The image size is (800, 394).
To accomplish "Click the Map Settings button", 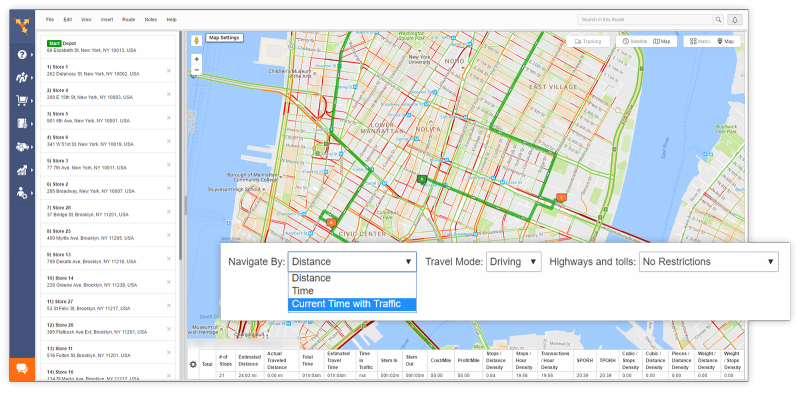I will click(x=225, y=38).
